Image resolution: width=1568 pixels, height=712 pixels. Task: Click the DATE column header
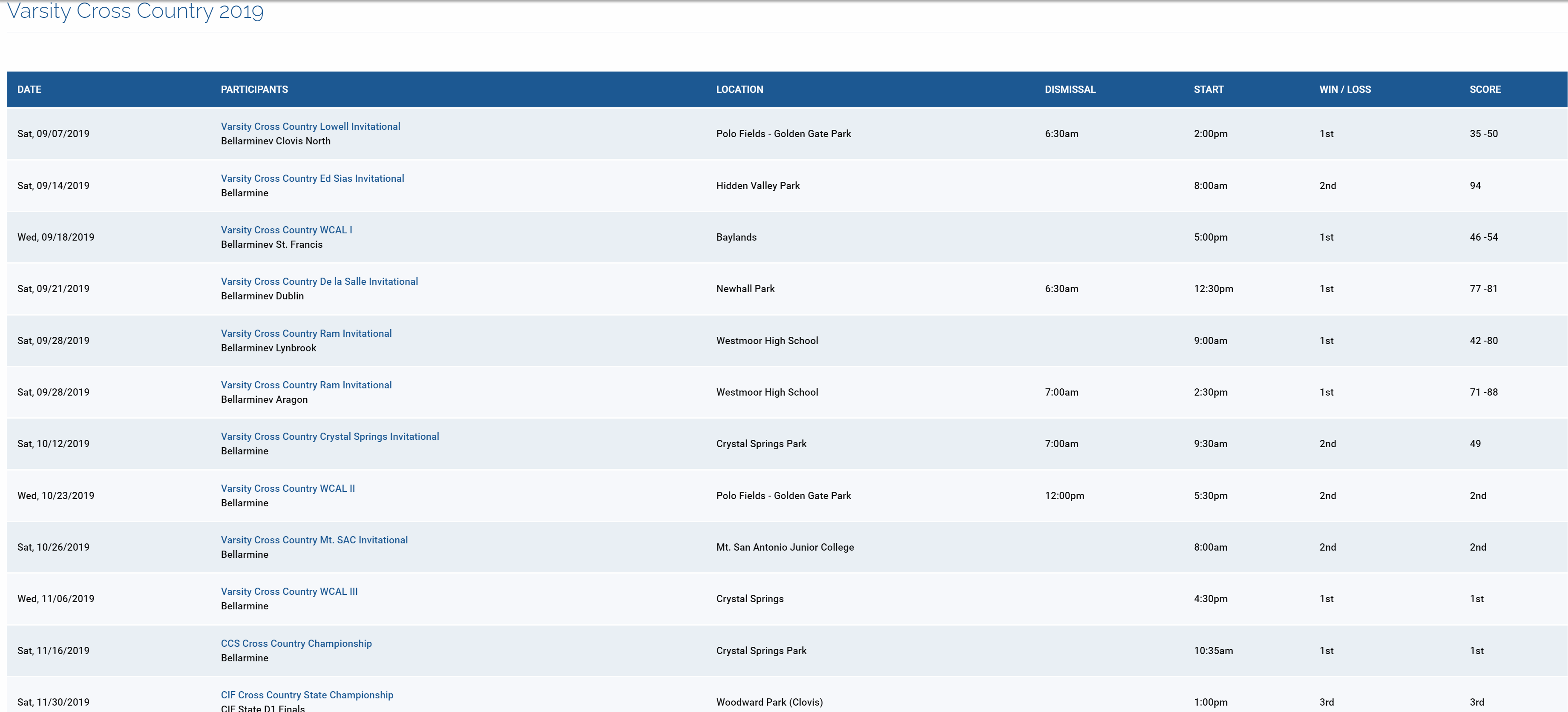29,89
